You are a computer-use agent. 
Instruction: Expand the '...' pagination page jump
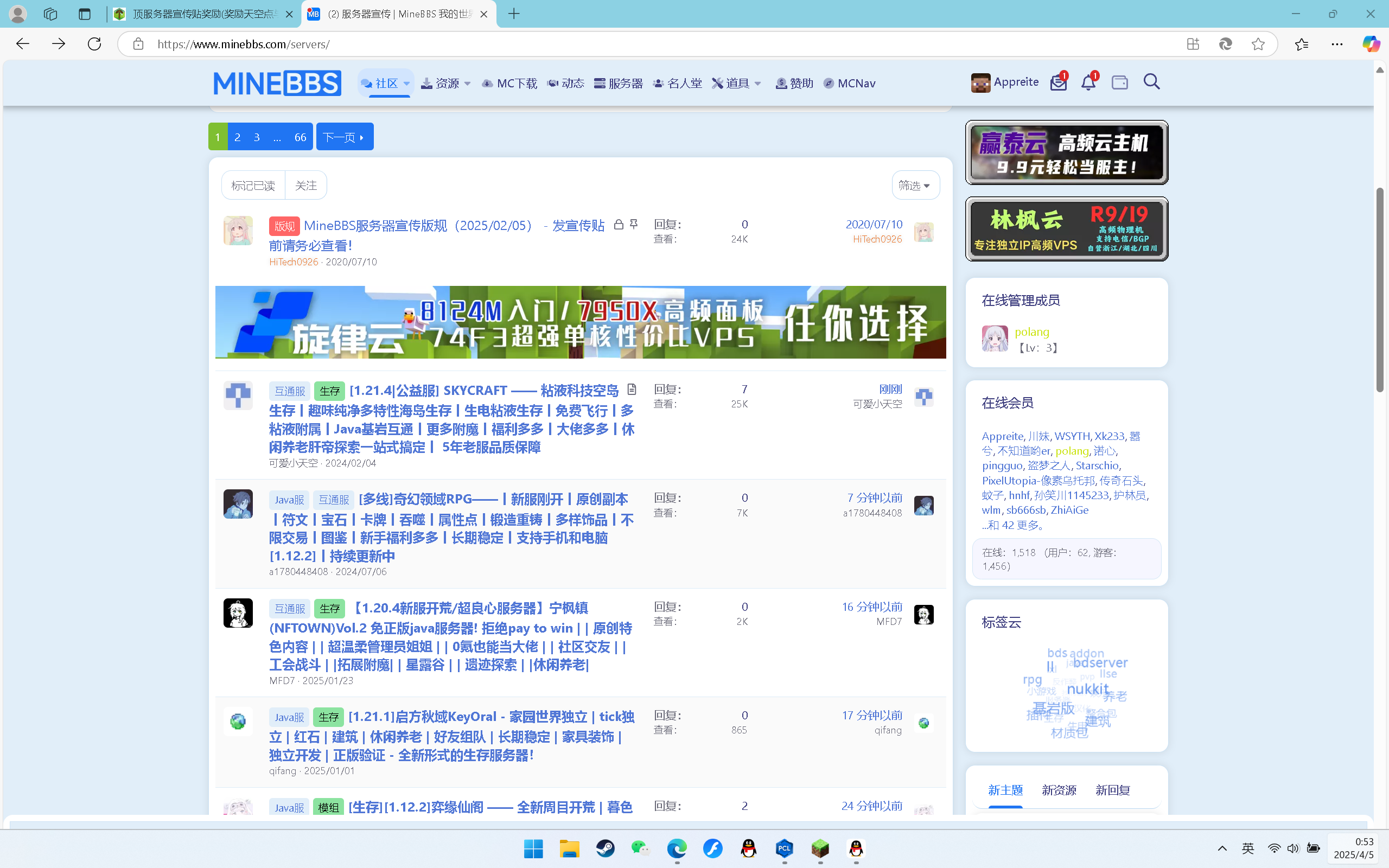coord(277,137)
